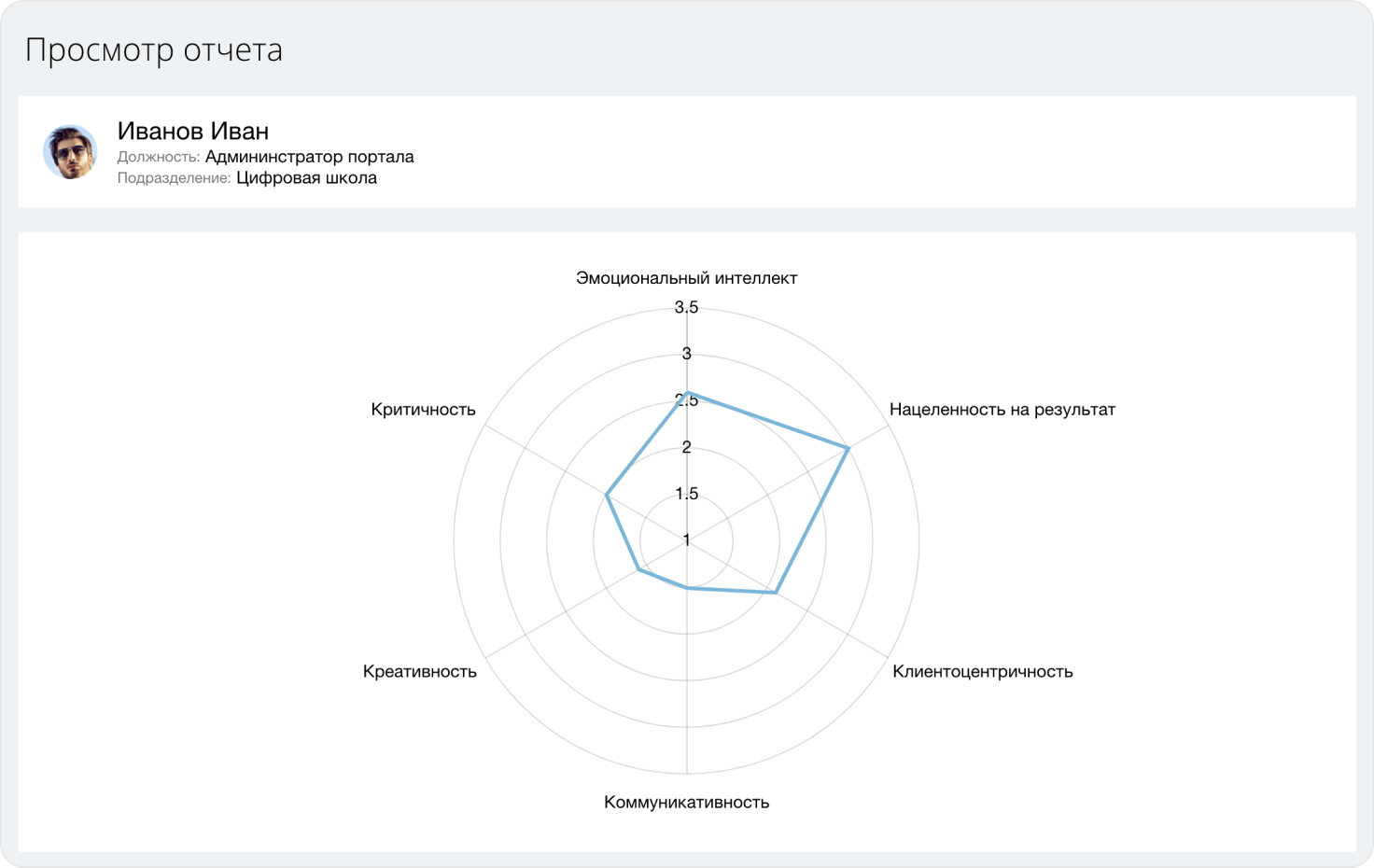
Task: Click the Коммуникативность data point on the radar
Action: 687,588
